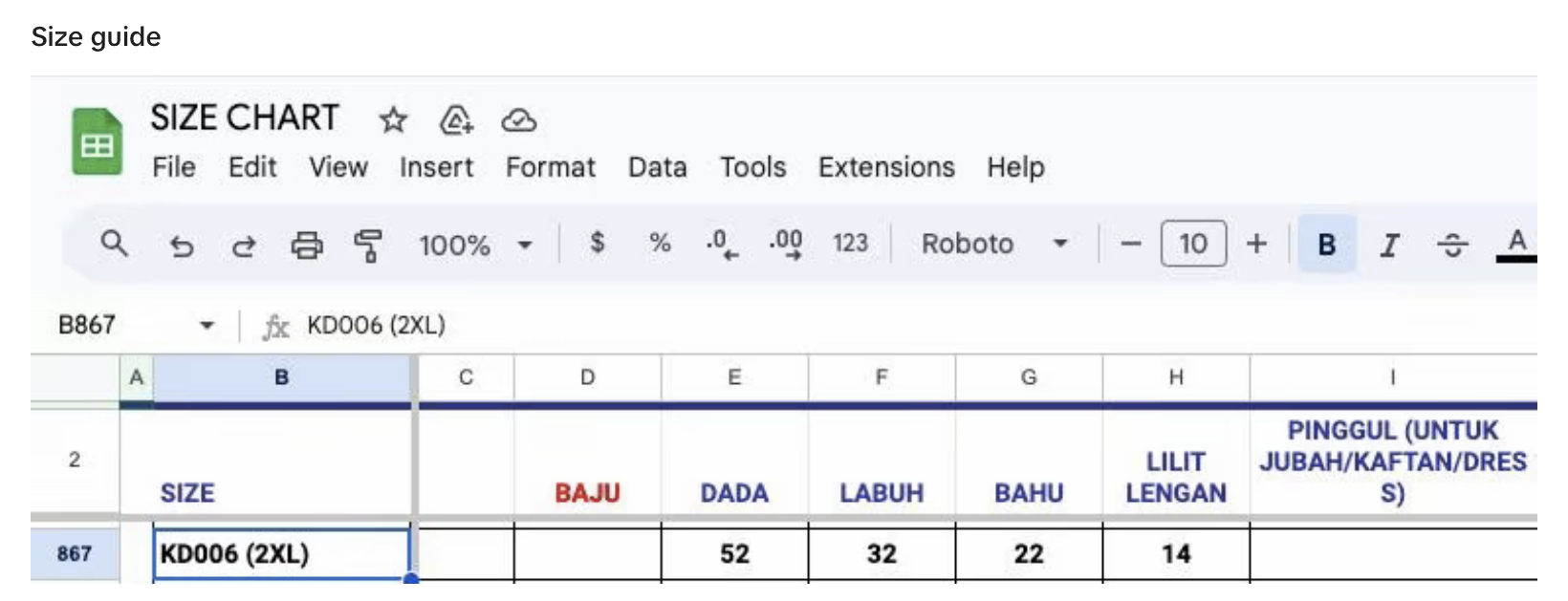The width and height of the screenshot is (1568, 601).
Task: Click the search magnifier icon in toolbar
Action: (x=114, y=244)
